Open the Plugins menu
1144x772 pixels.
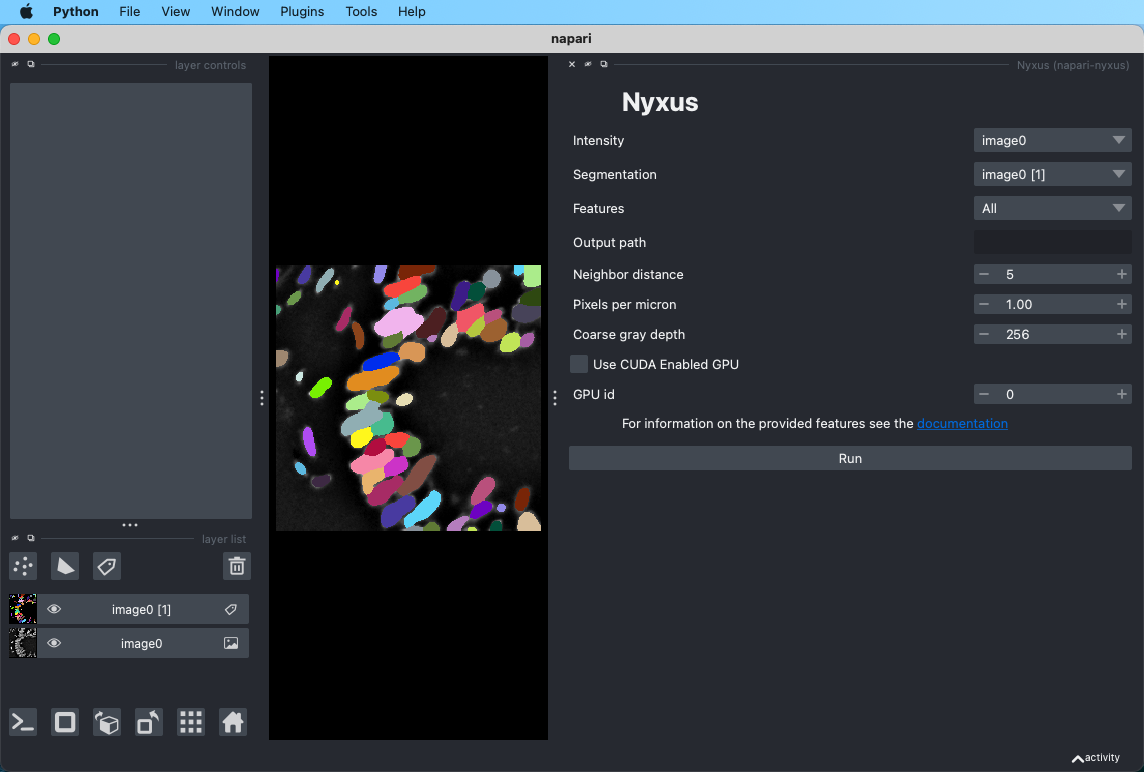pyautogui.click(x=302, y=12)
